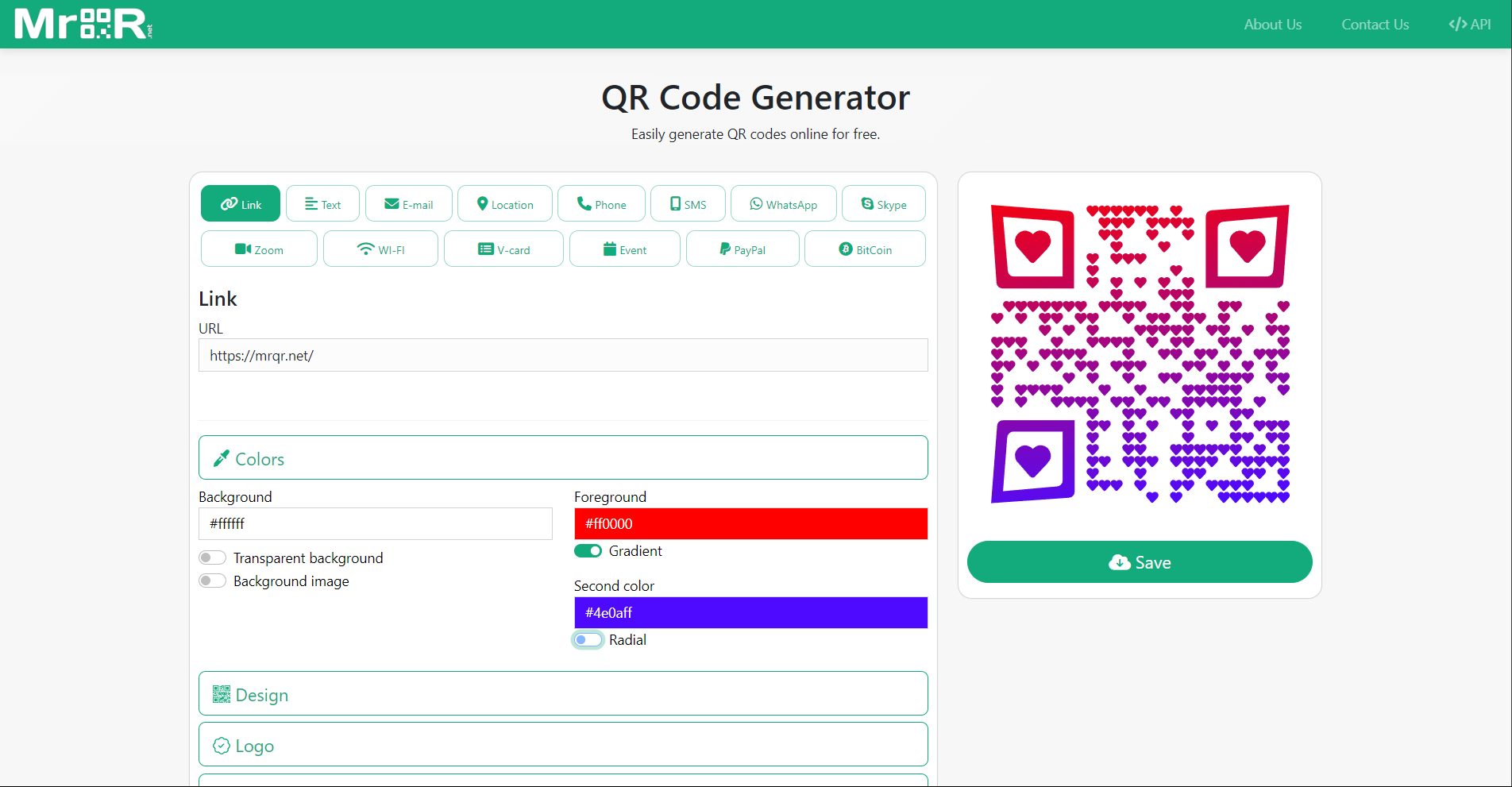
Task: Click the BitCoin coin icon
Action: coord(846,249)
